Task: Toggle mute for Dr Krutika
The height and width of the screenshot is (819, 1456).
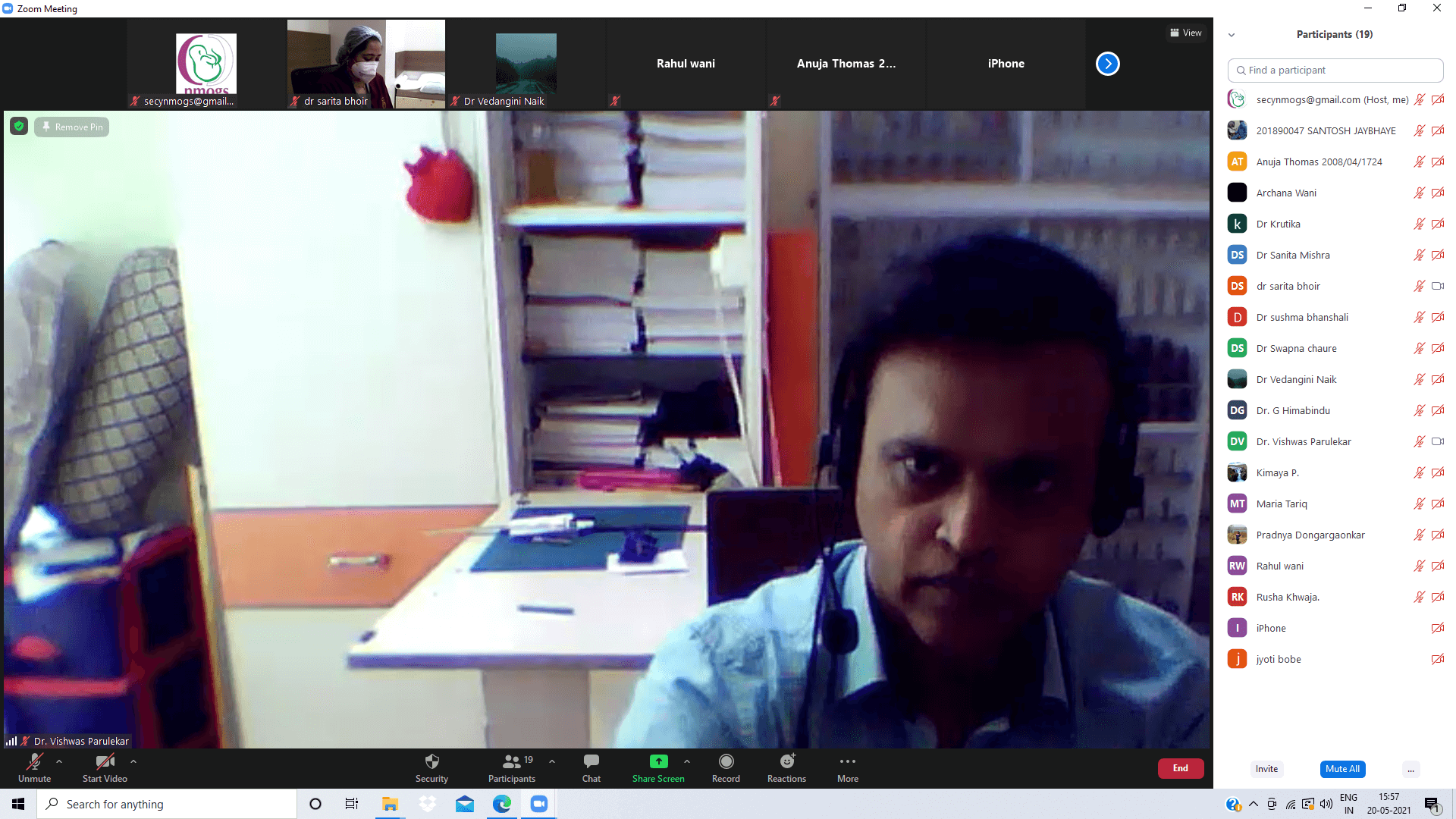Action: coord(1419,224)
